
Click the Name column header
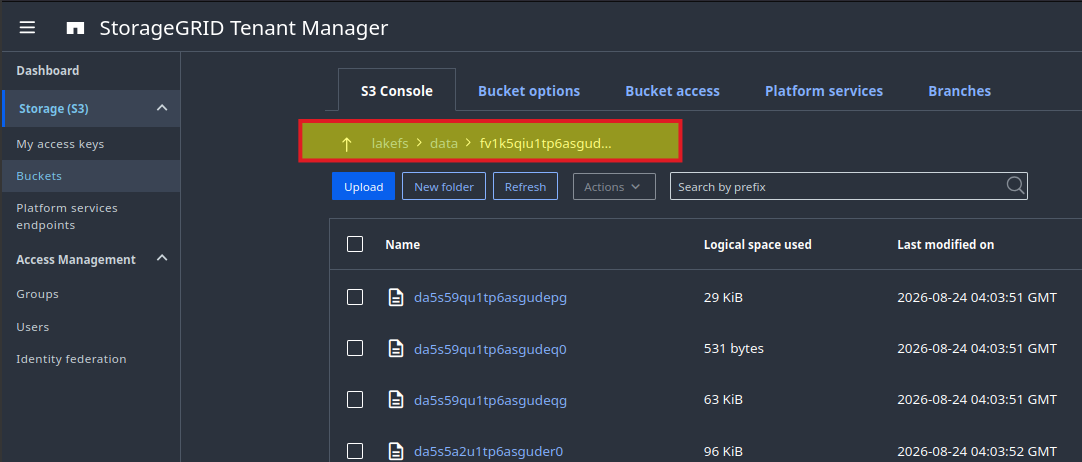[402, 244]
